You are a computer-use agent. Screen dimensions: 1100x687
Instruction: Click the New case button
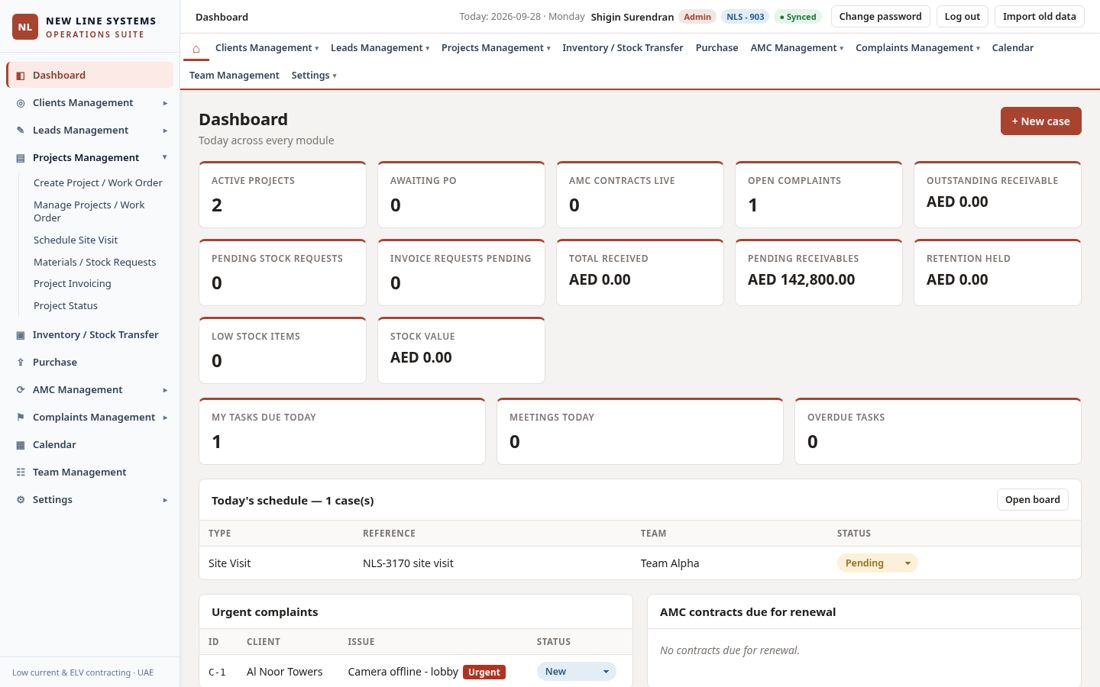(1041, 121)
